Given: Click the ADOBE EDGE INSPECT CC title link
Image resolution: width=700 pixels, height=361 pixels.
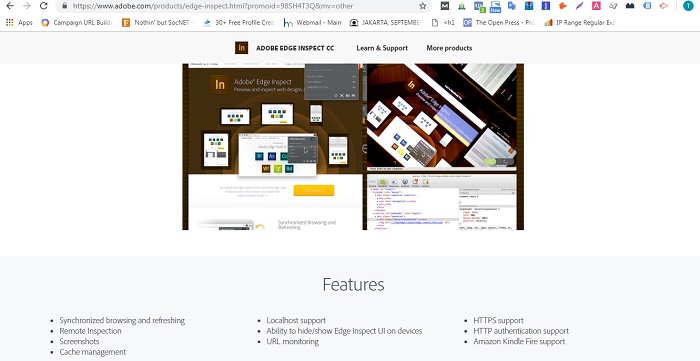Looking at the screenshot, I should [295, 48].
